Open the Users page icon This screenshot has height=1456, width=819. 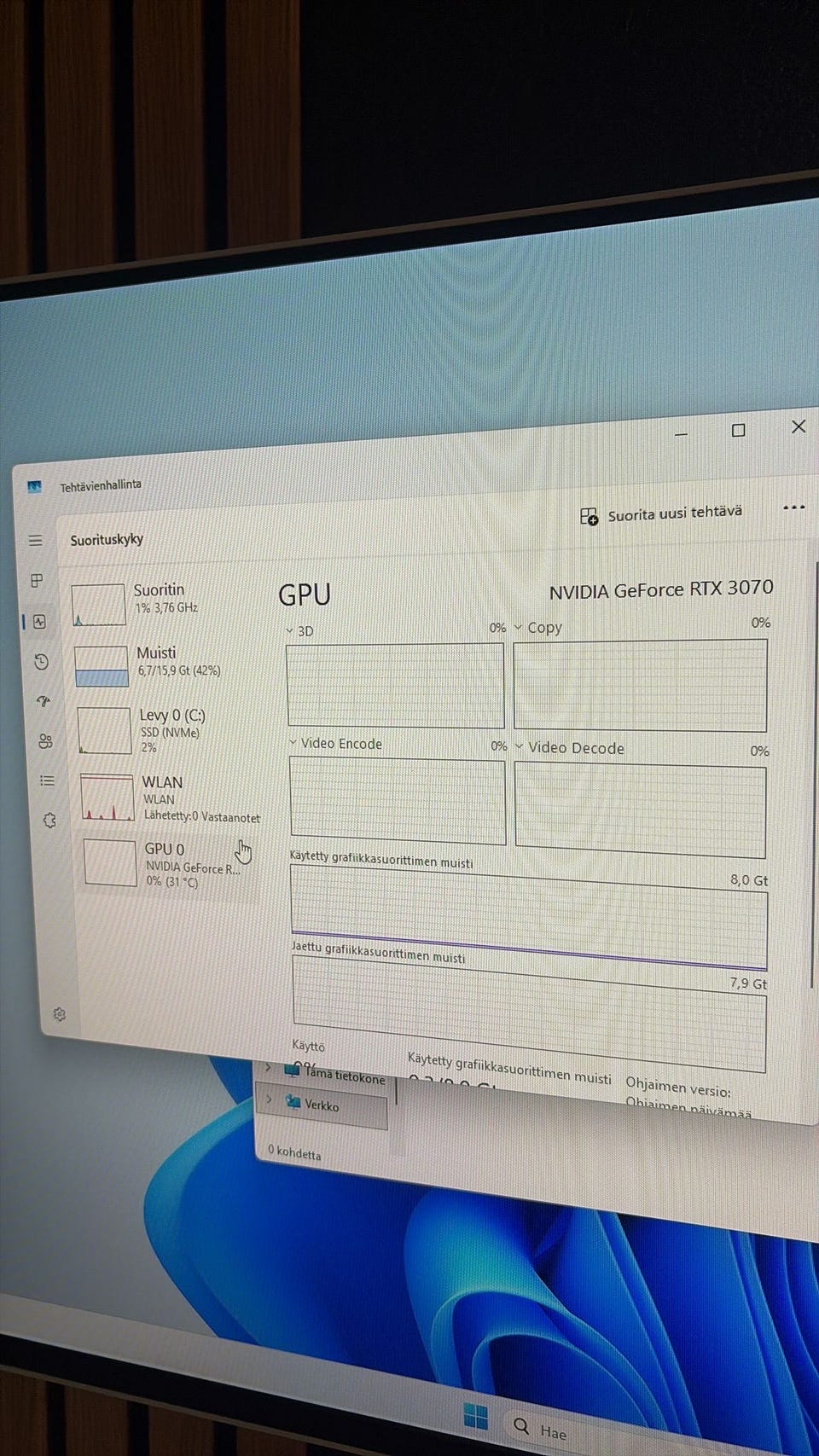pyautogui.click(x=45, y=741)
